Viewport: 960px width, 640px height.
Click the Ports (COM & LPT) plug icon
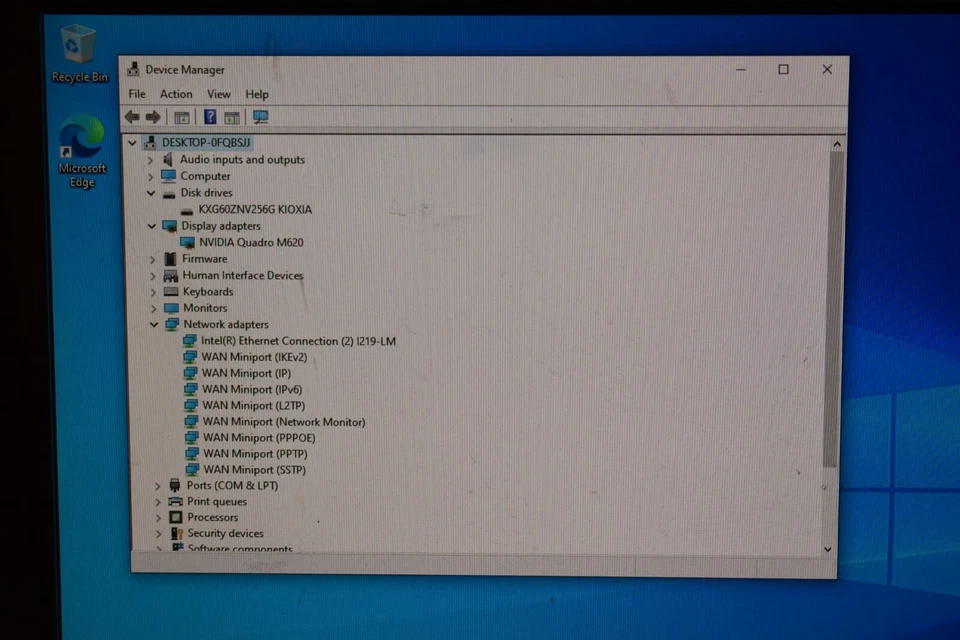click(x=175, y=486)
